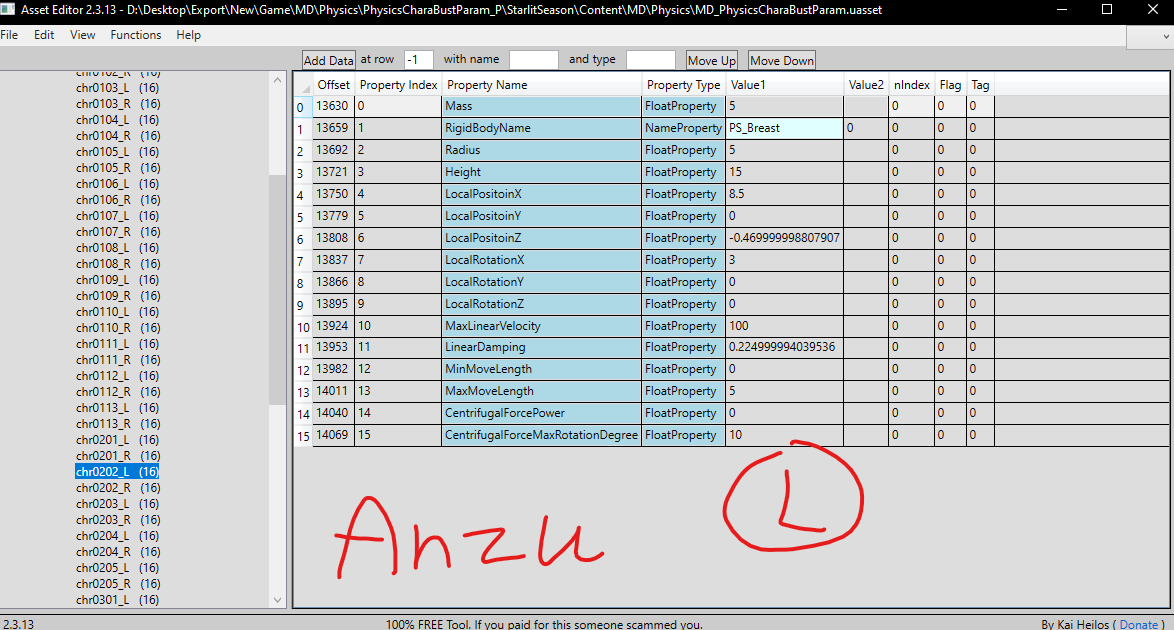Image resolution: width=1174 pixels, height=630 pixels.
Task: Focus the 'with name' input field
Action: (533, 60)
